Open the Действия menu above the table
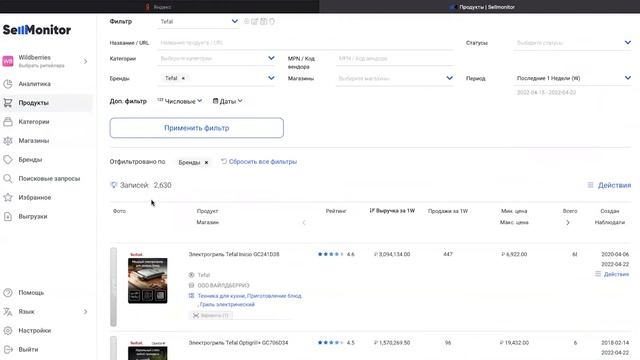This screenshot has width=640, height=360. click(609, 185)
